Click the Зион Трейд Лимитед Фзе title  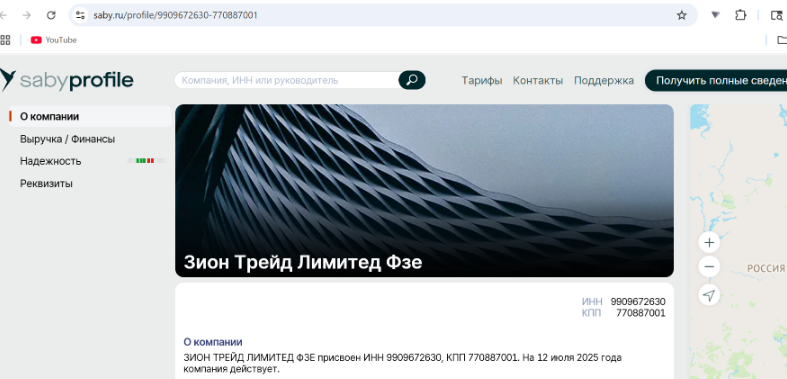pos(303,263)
